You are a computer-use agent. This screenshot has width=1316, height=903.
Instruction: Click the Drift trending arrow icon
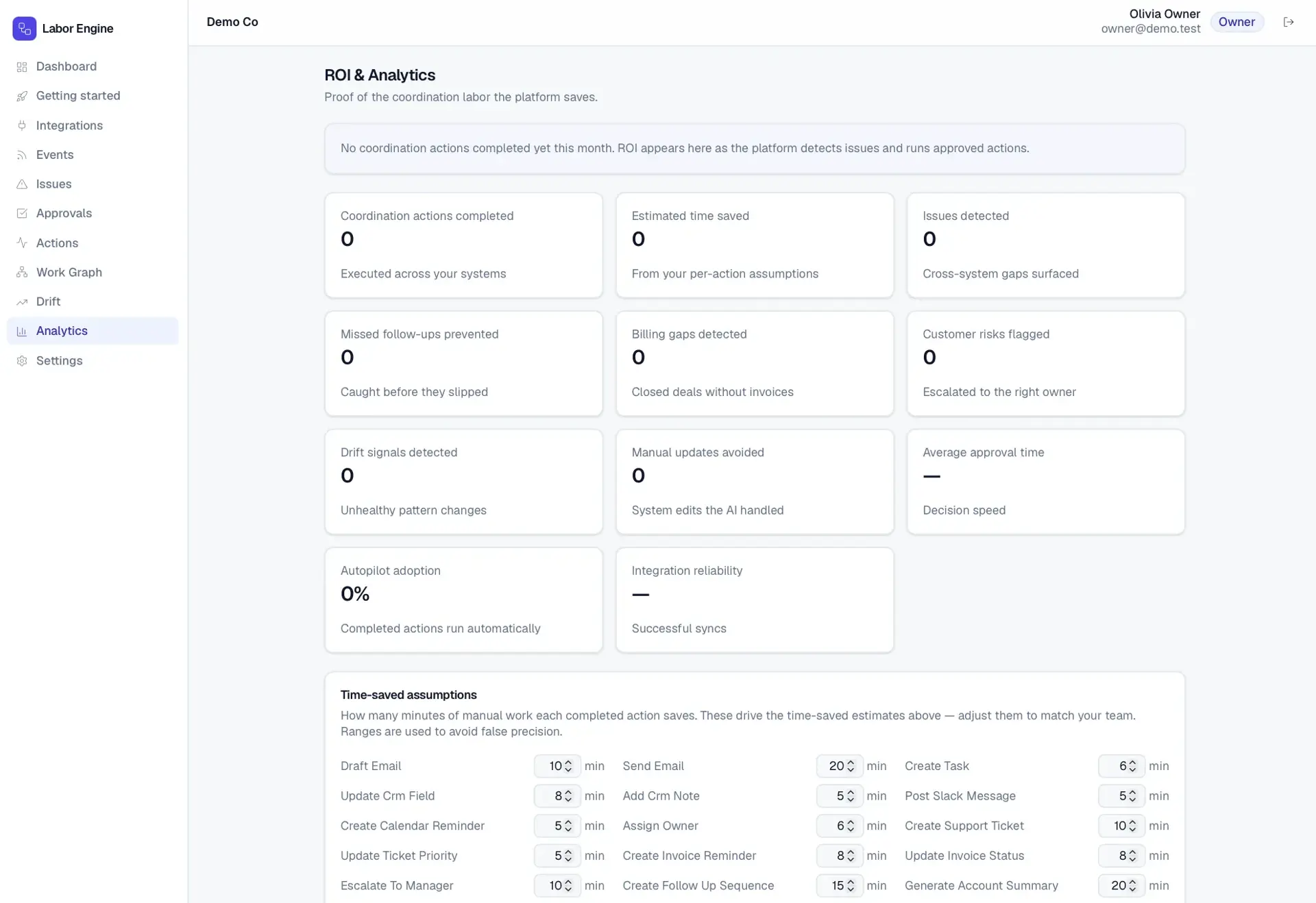(22, 301)
